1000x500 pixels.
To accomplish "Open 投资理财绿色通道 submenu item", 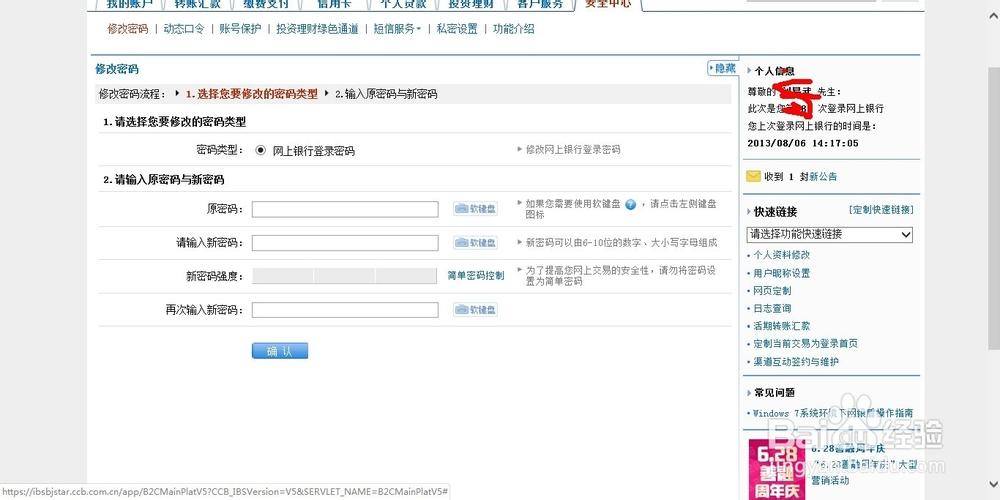I will click(317, 29).
